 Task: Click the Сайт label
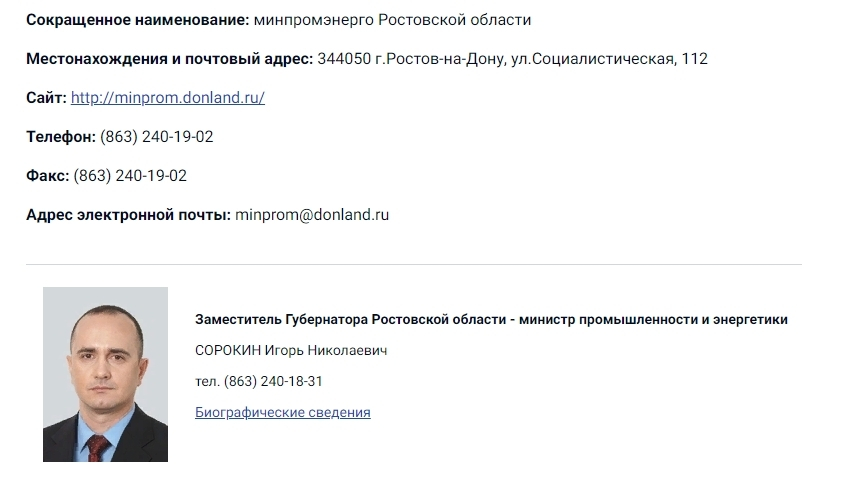pos(46,98)
